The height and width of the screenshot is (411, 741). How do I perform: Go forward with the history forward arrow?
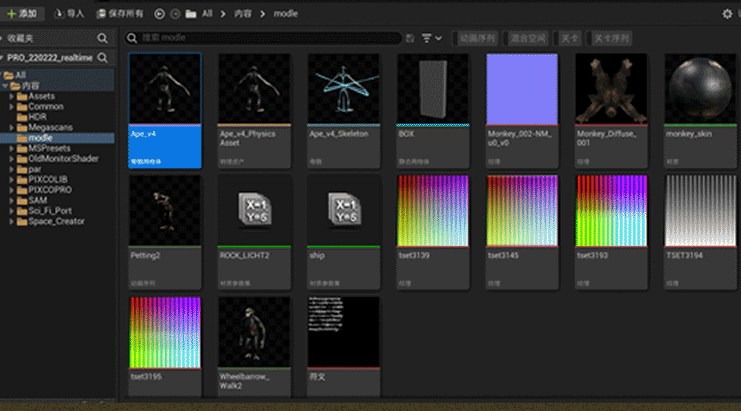(x=175, y=14)
